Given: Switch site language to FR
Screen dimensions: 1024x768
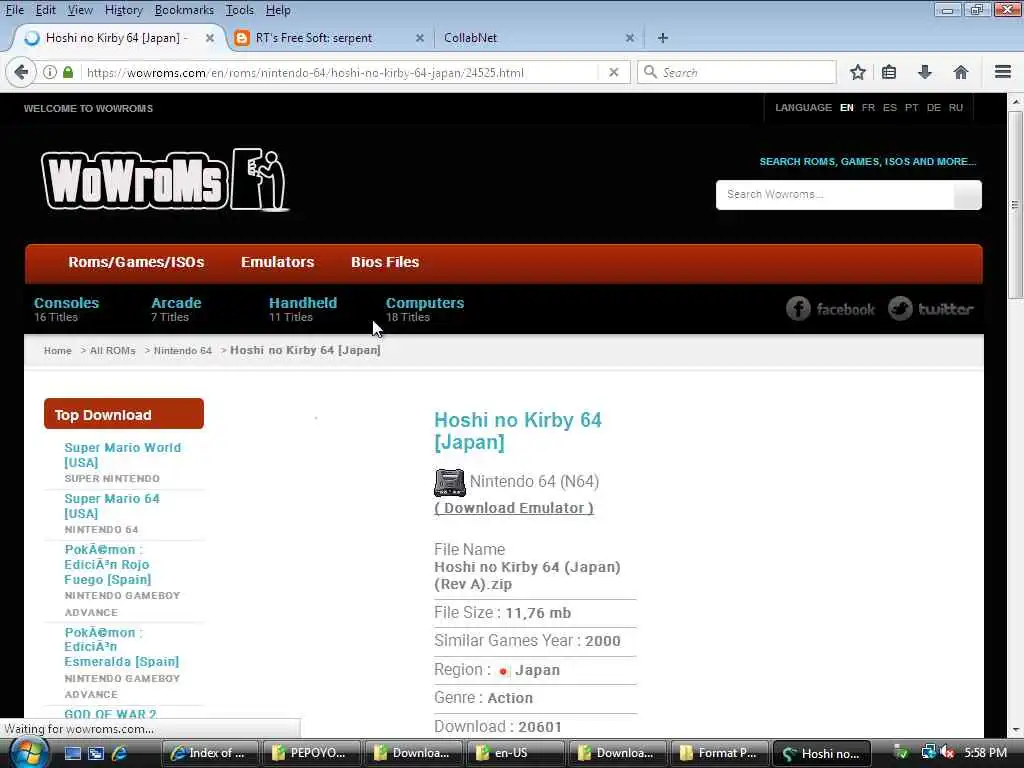Looking at the screenshot, I should [x=868, y=108].
